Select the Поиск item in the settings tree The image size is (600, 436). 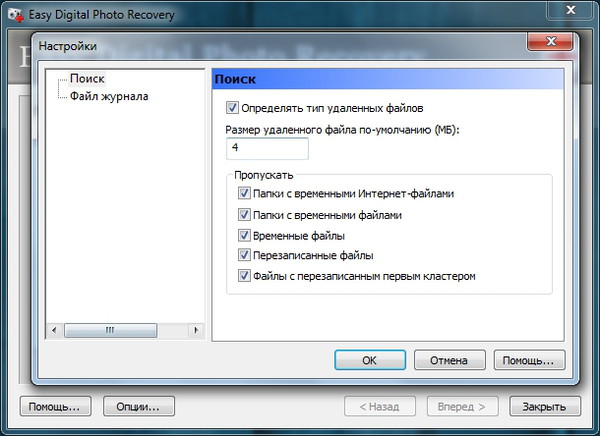[87, 79]
